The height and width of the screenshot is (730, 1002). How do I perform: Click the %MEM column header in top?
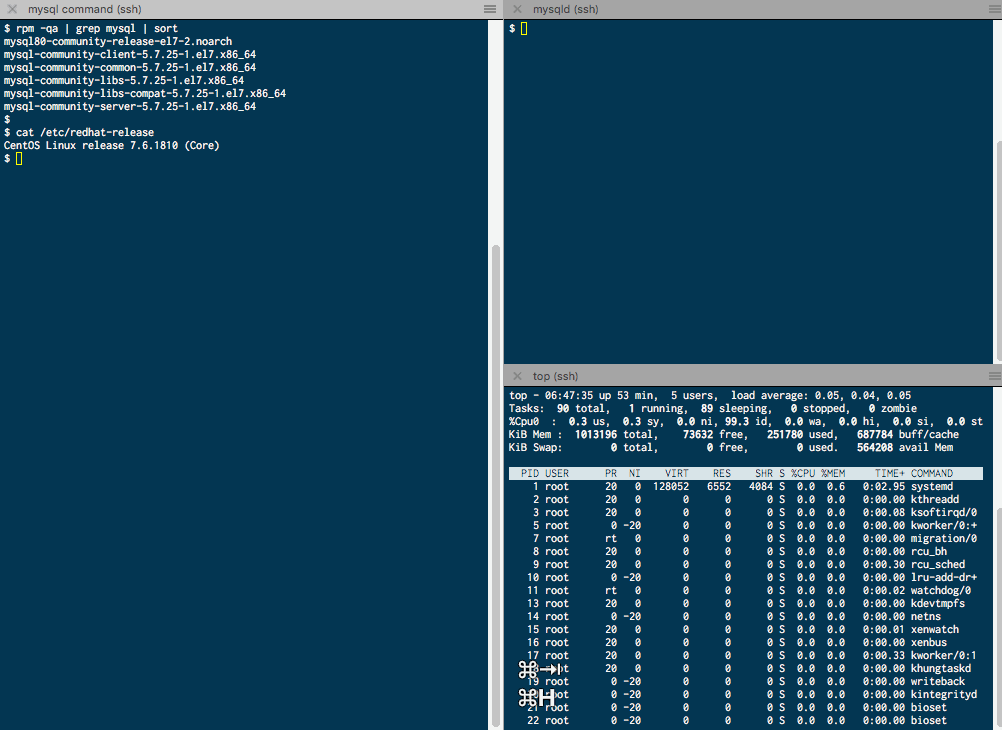833,474
